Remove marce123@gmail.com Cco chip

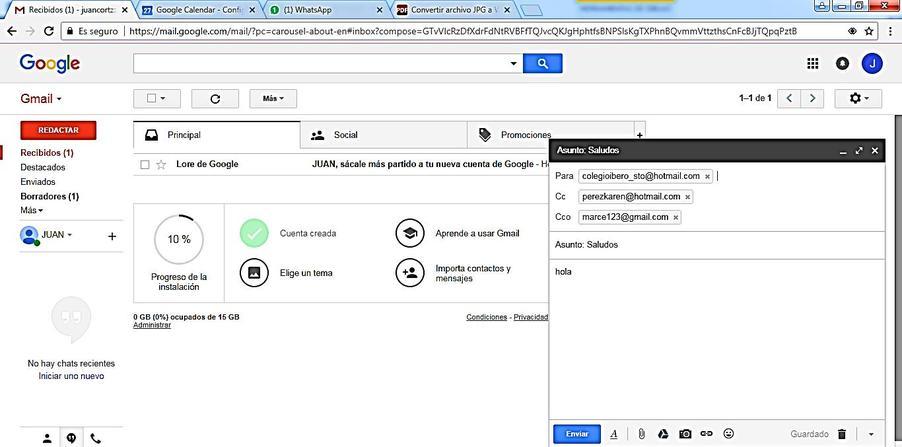click(x=675, y=217)
